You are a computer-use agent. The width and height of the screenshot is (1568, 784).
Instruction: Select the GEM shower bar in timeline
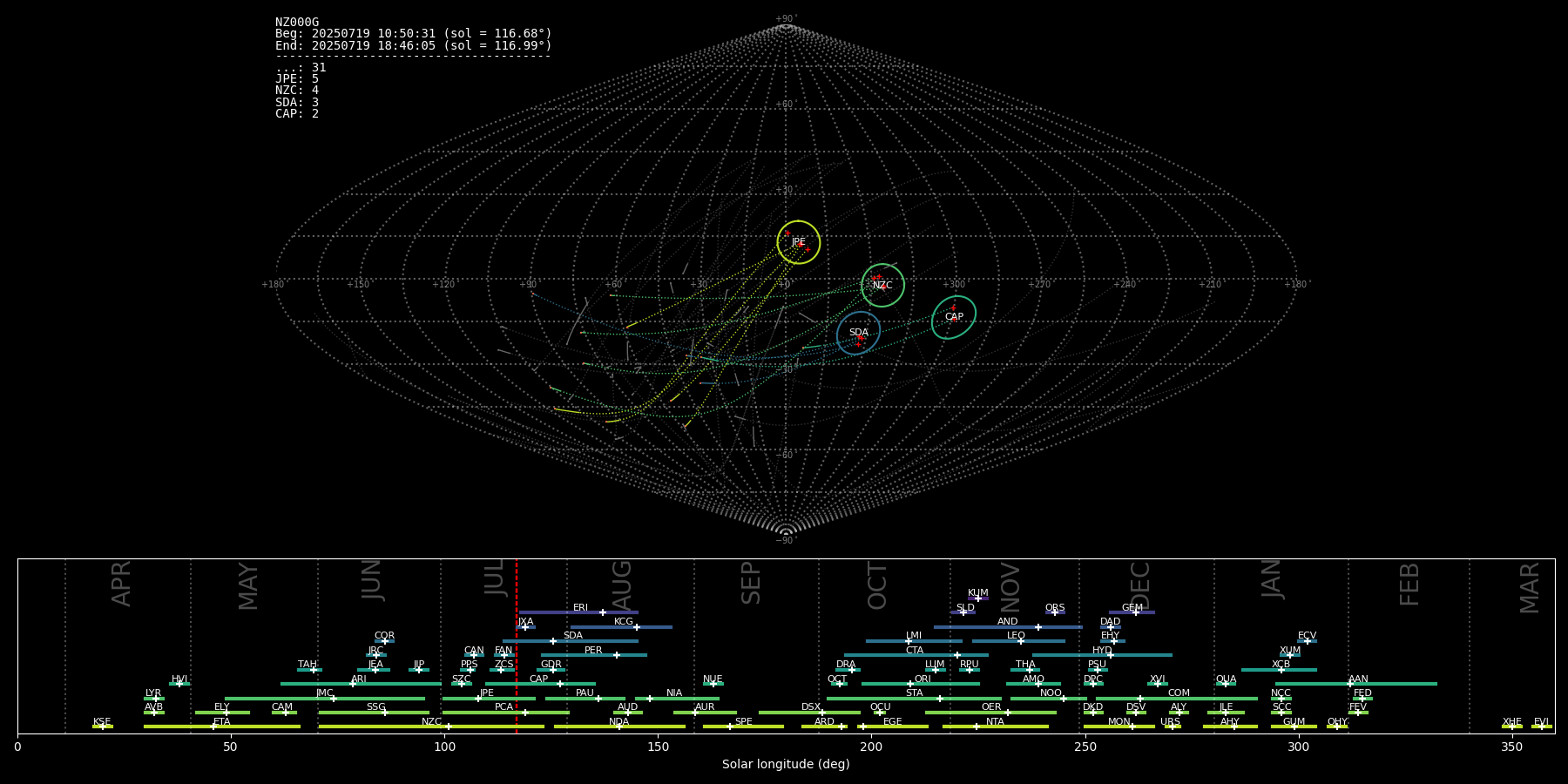click(1132, 612)
